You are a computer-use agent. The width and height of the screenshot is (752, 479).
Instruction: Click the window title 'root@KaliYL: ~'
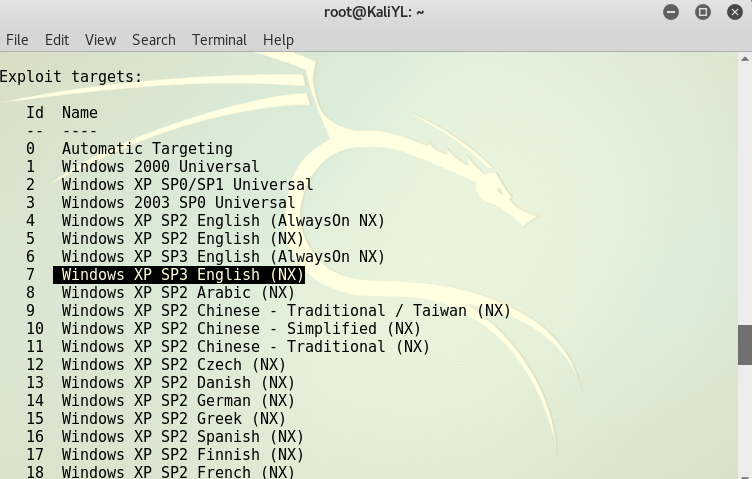pos(374,12)
